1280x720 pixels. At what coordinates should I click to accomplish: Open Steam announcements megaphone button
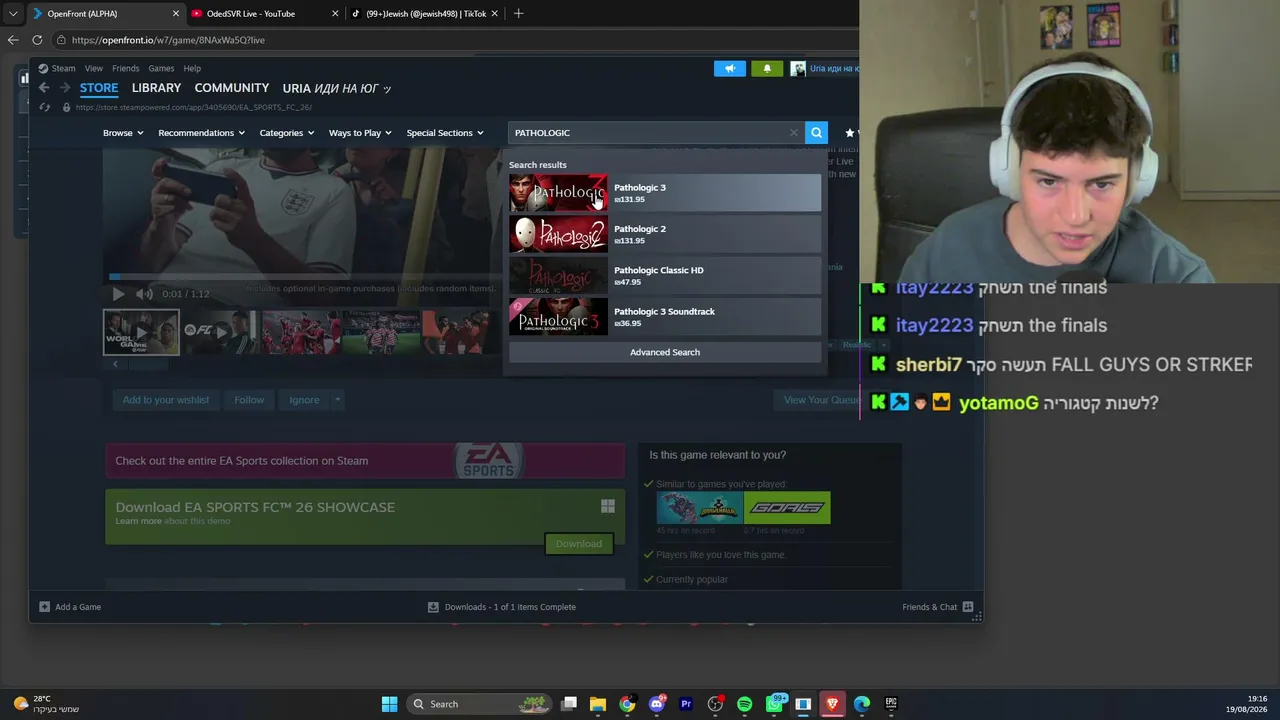(730, 68)
